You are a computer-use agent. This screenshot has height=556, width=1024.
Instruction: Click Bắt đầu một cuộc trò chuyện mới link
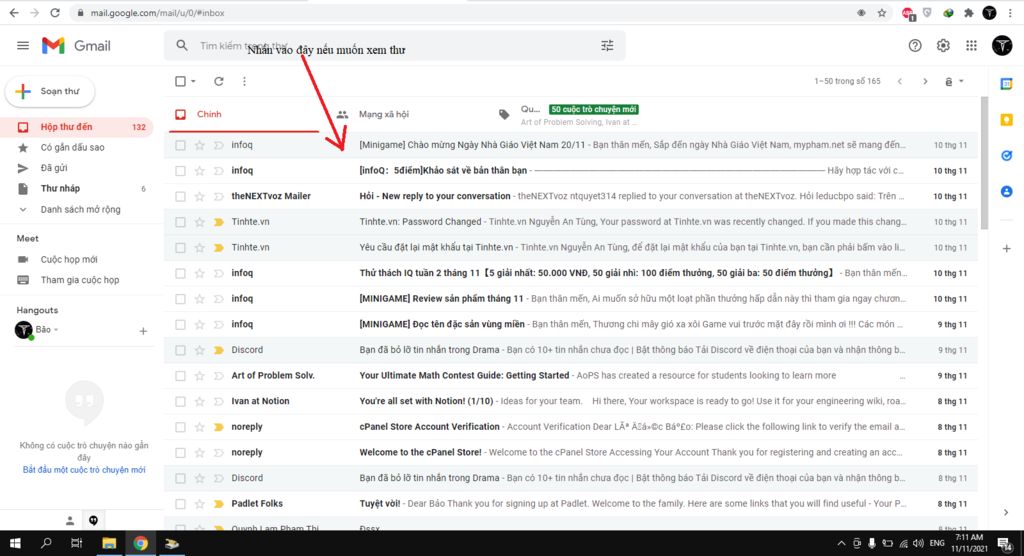click(84, 470)
